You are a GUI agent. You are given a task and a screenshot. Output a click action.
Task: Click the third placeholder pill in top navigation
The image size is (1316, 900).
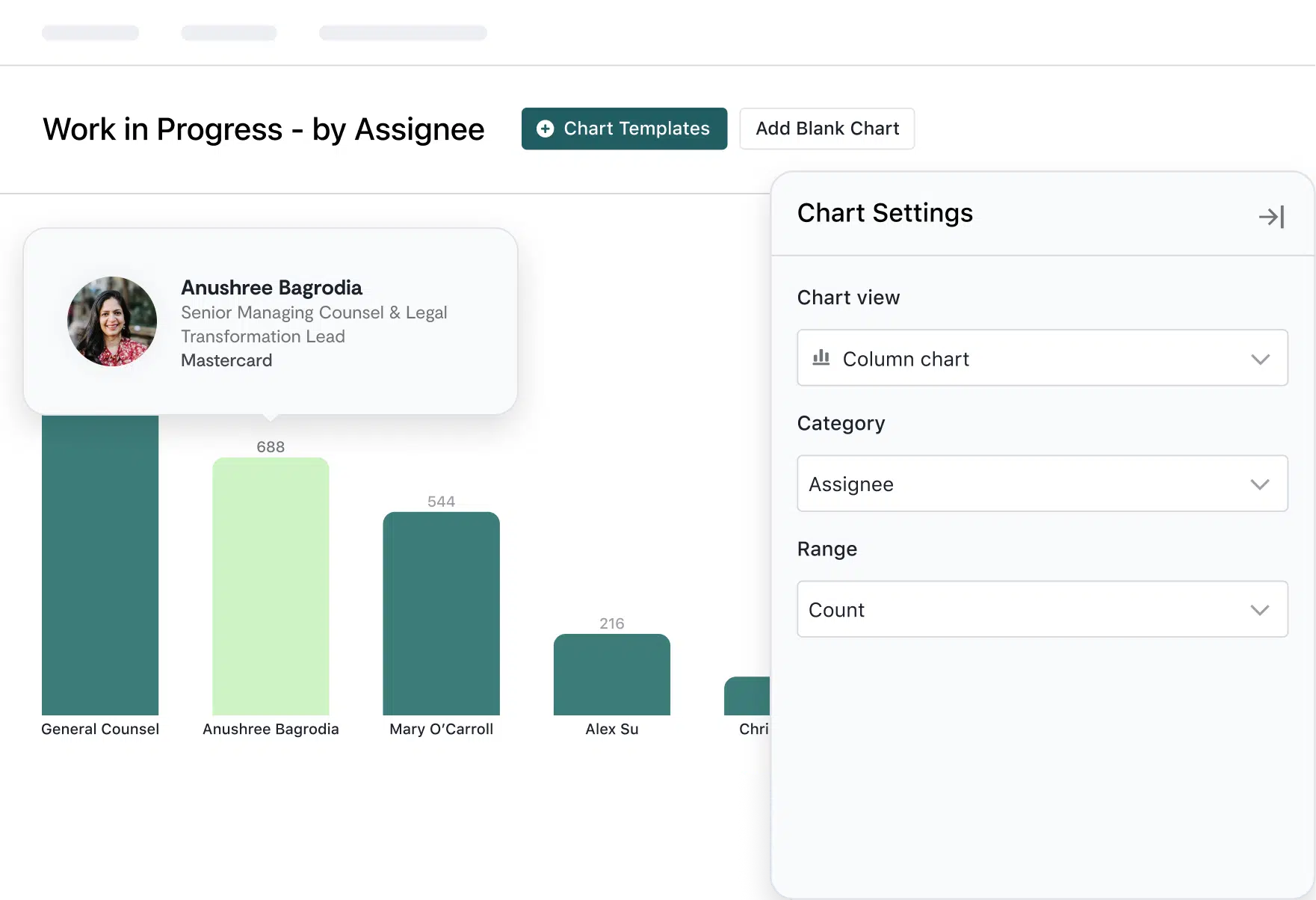403,33
